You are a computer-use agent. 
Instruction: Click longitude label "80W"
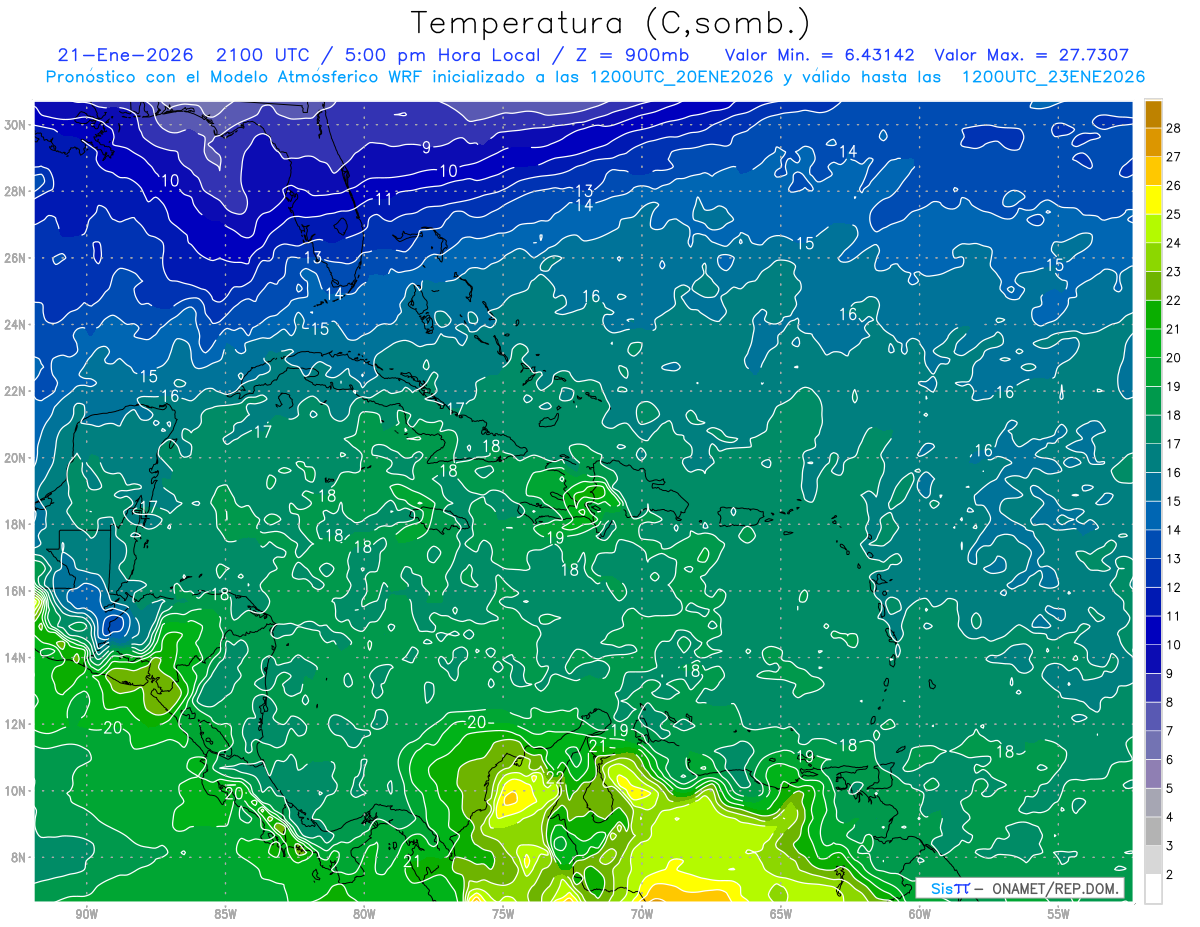[364, 914]
